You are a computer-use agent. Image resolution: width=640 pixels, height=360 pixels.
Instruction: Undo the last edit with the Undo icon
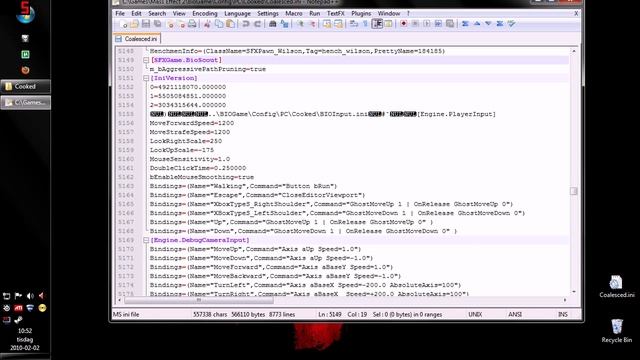246,24
